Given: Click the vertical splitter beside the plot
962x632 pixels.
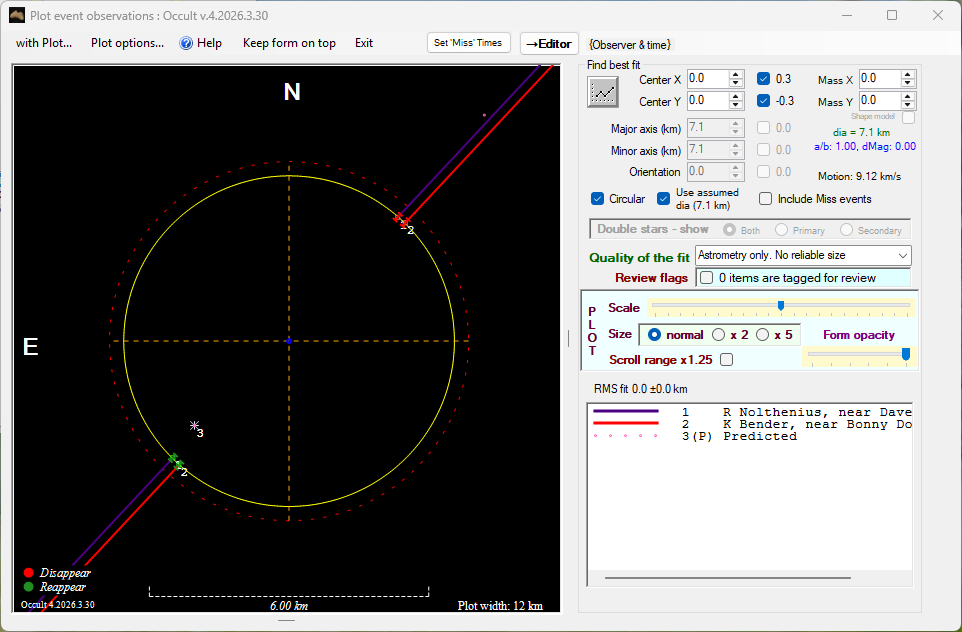Looking at the screenshot, I should tap(569, 337).
